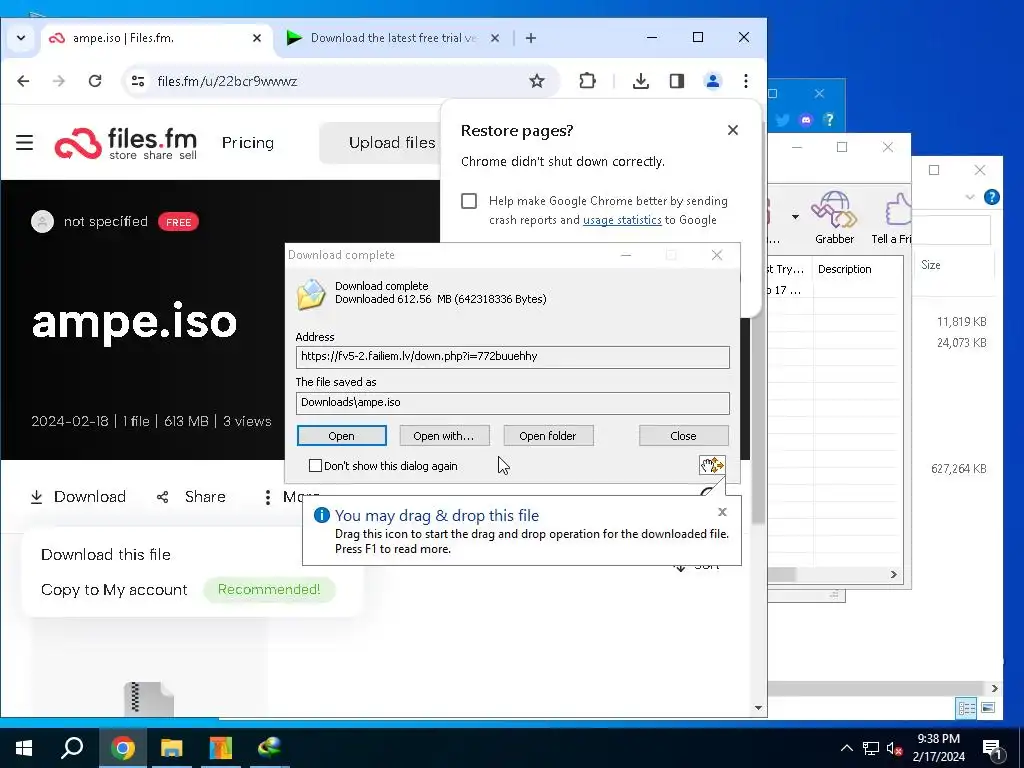Click Tell a Friend icon in IDM window
1024x768 pixels.
[x=891, y=218]
